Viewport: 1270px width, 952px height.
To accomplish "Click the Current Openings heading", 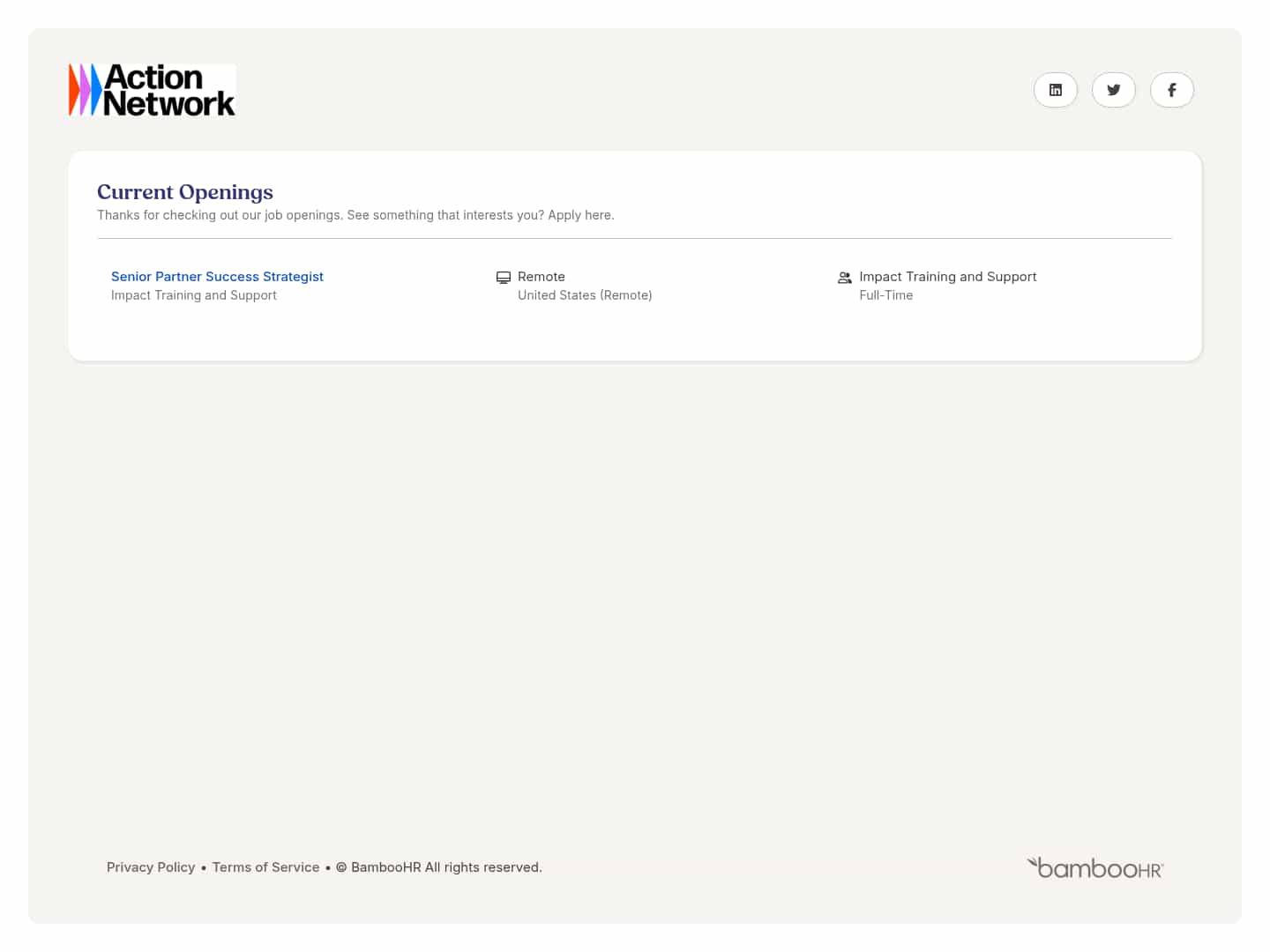I will tap(185, 192).
